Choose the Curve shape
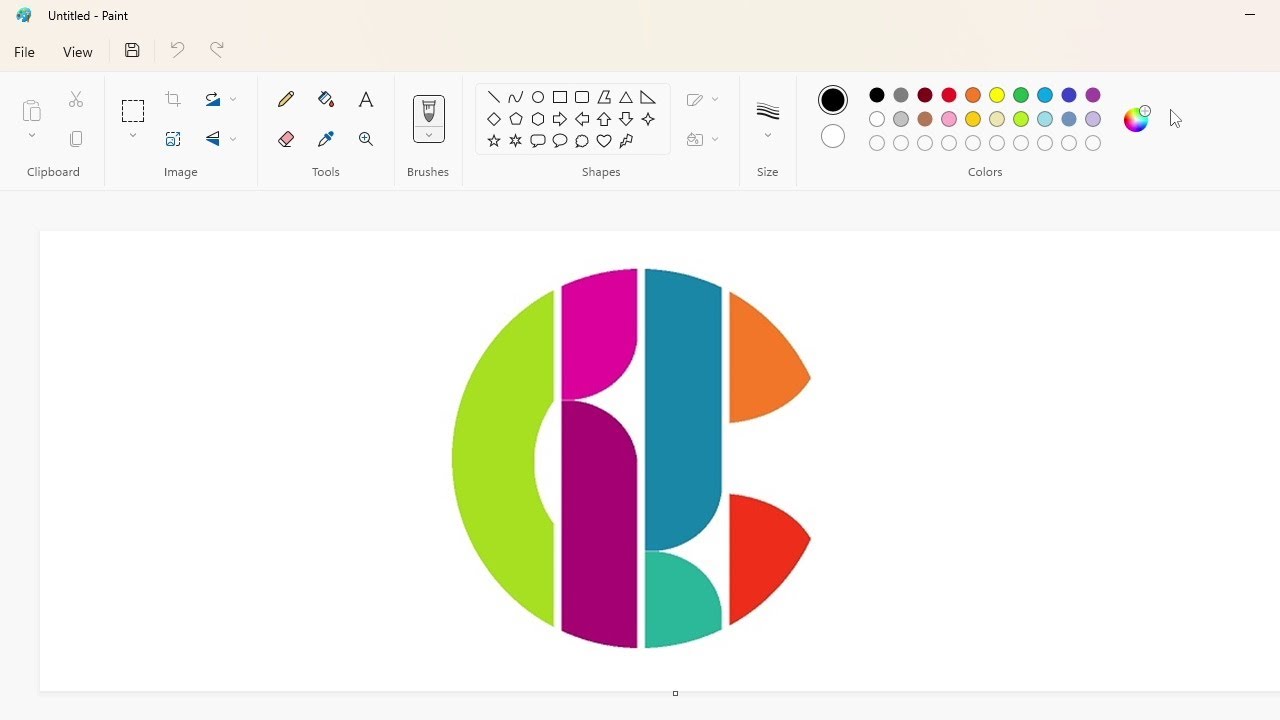This screenshot has height=720, width=1280. 516,97
